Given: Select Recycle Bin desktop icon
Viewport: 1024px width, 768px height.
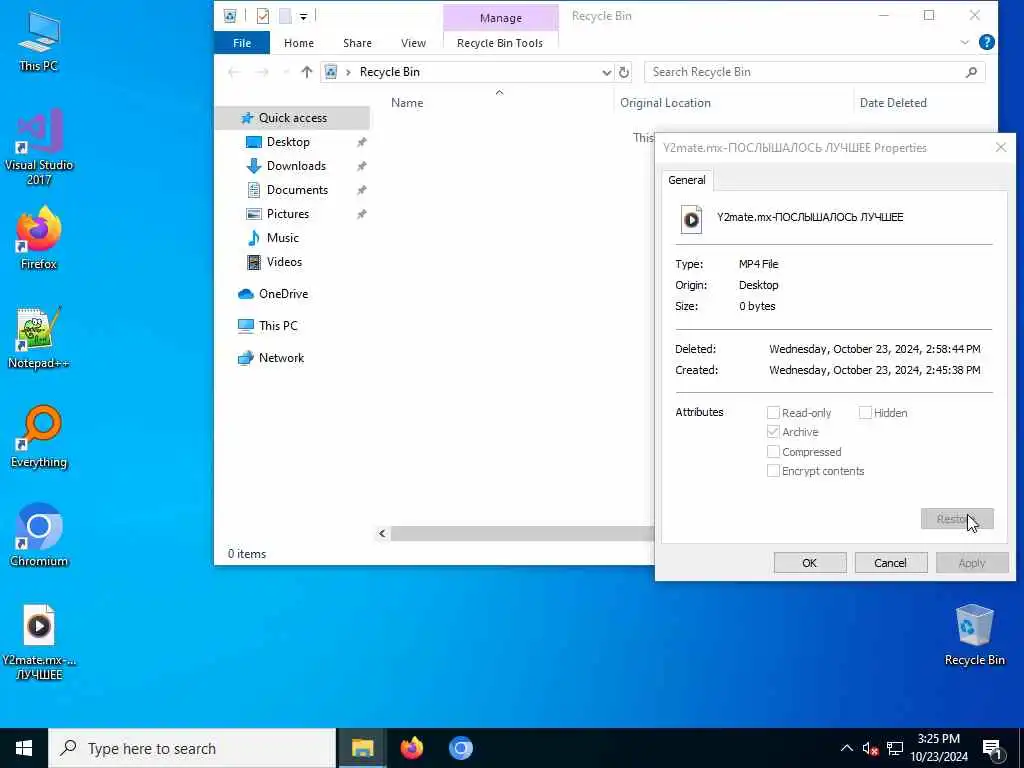Looking at the screenshot, I should pos(974,635).
